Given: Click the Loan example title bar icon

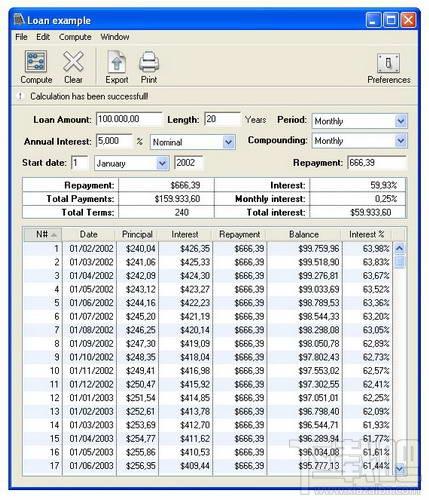Looking at the screenshot, I should [19, 20].
